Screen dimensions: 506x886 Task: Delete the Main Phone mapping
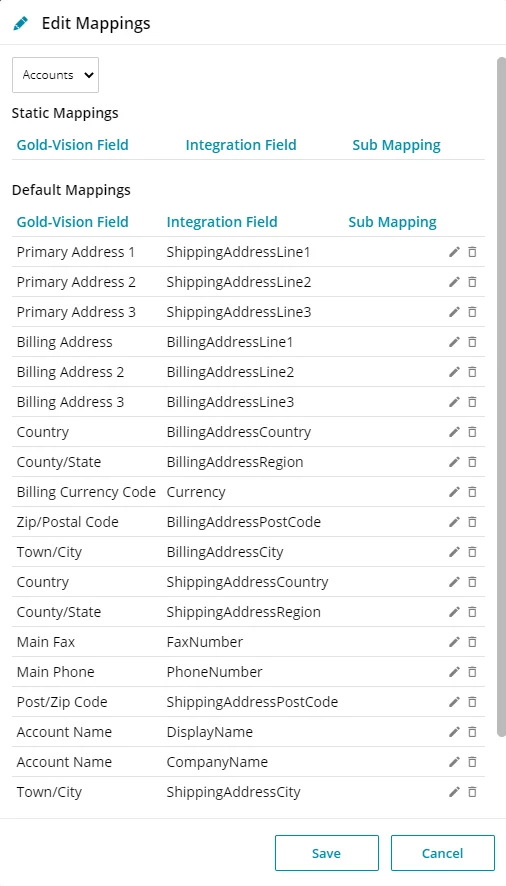472,672
